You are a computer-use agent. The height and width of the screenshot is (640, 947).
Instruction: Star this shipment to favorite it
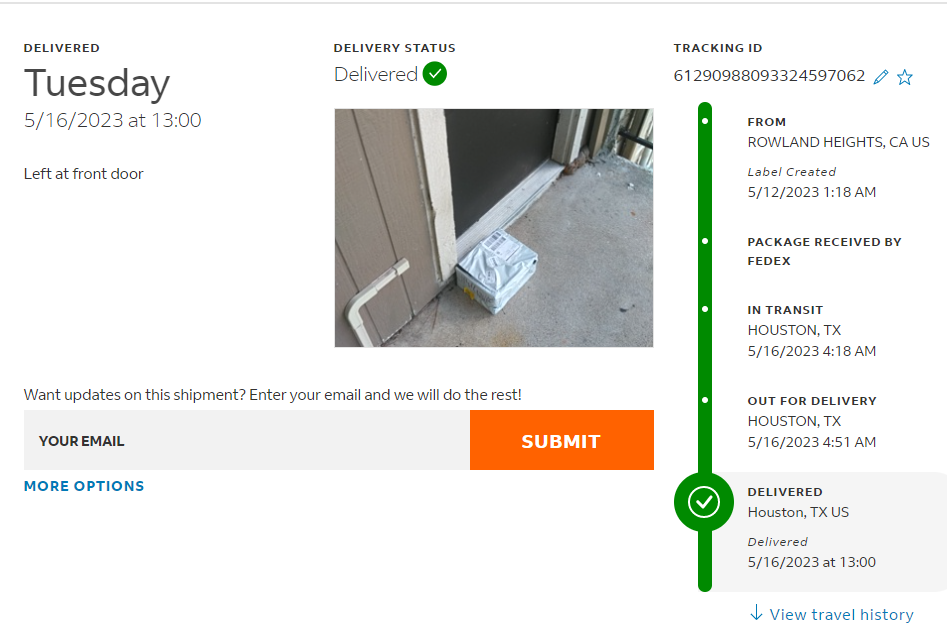pyautogui.click(x=905, y=77)
